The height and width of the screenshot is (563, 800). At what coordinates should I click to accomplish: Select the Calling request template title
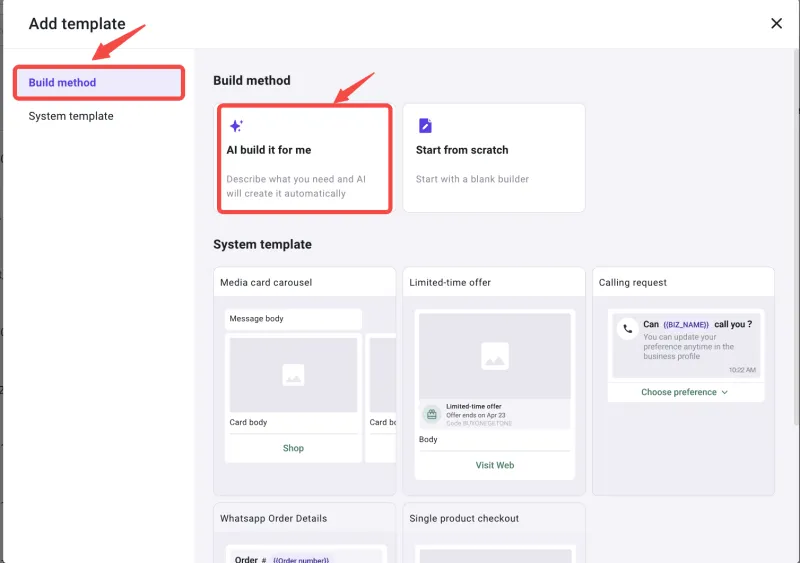point(633,282)
